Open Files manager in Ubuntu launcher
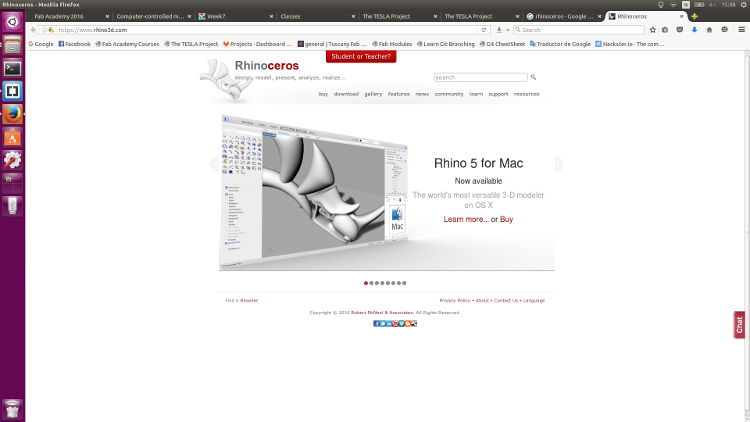Image resolution: width=750 pixels, height=422 pixels. coord(12,45)
